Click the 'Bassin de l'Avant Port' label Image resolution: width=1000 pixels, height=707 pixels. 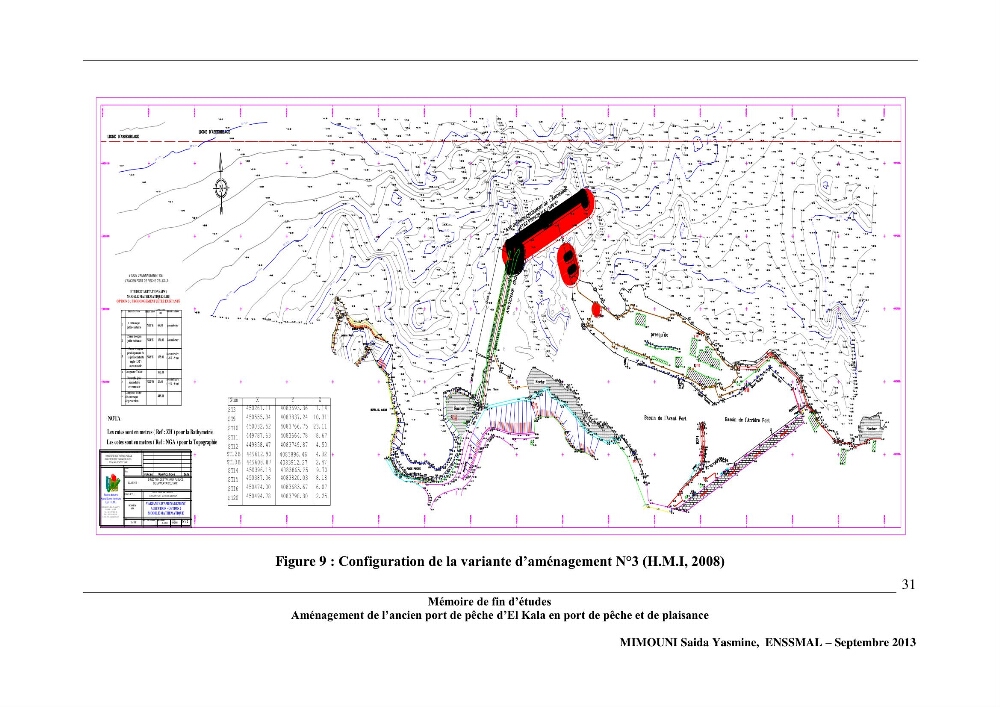point(665,419)
